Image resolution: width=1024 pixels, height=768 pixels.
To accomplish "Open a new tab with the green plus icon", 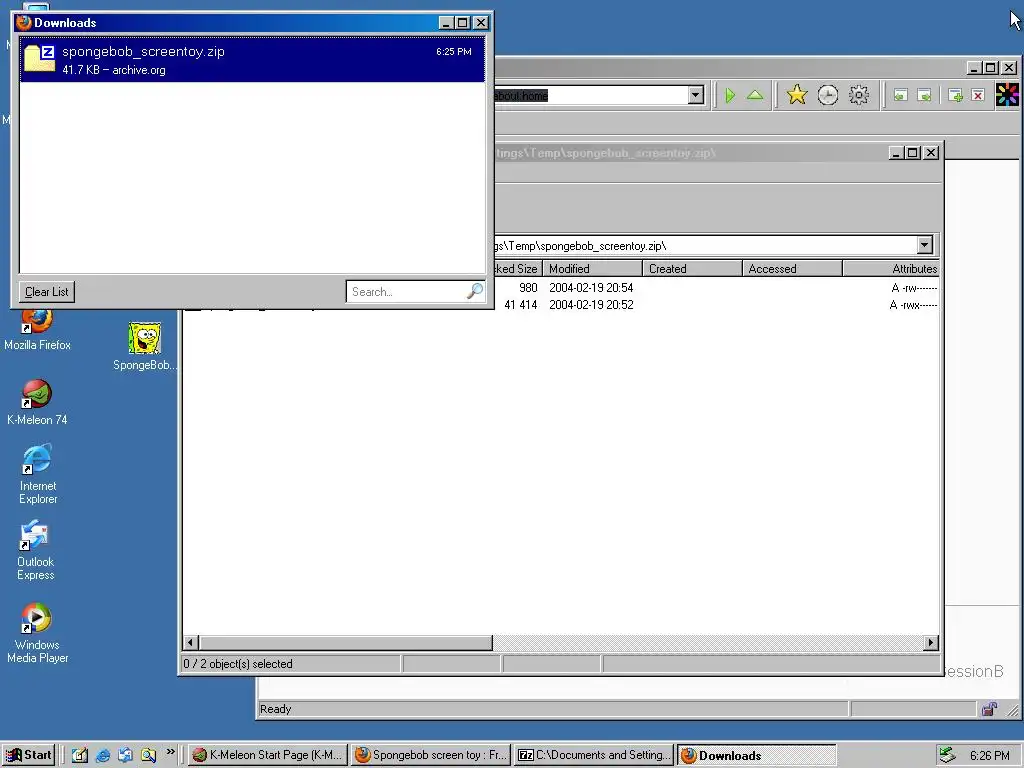I will [955, 95].
